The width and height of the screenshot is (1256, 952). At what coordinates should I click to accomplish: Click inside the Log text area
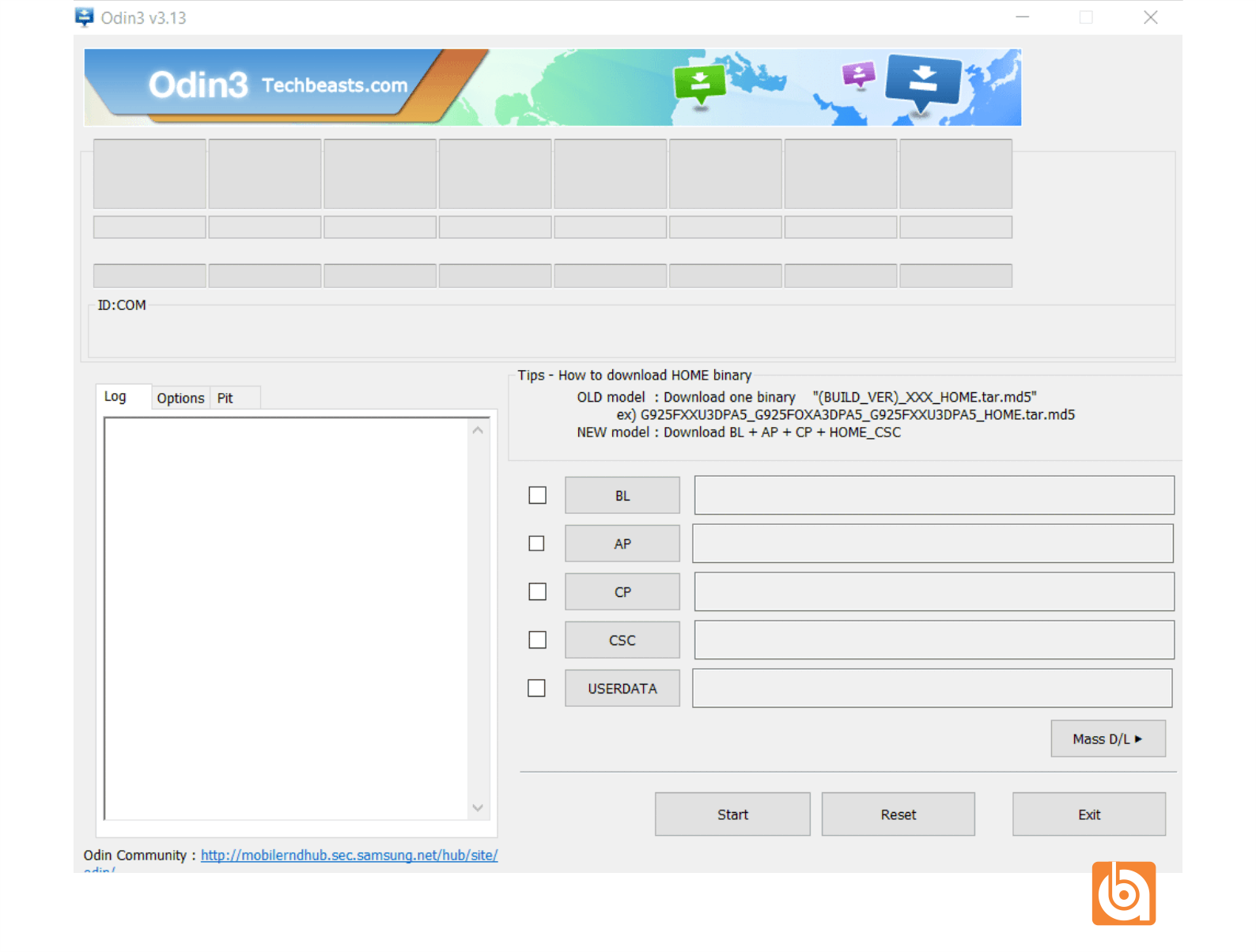[x=286, y=618]
